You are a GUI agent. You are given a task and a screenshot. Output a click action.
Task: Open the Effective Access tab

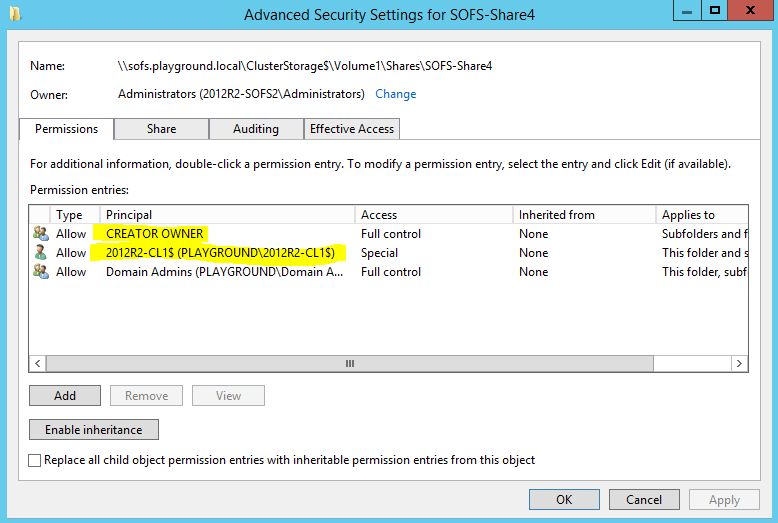coord(352,129)
